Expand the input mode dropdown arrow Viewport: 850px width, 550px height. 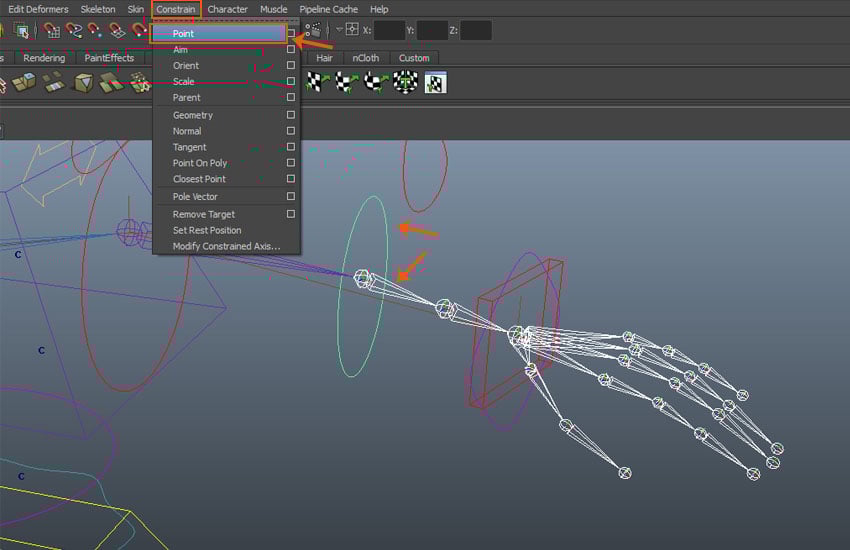coord(339,31)
